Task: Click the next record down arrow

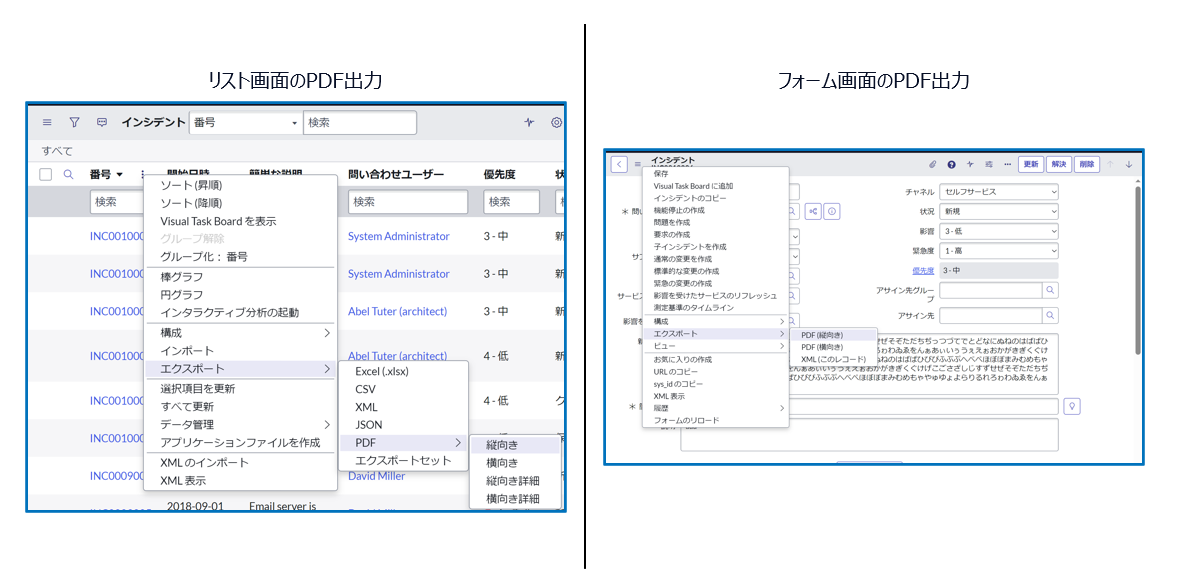Action: point(1129,164)
